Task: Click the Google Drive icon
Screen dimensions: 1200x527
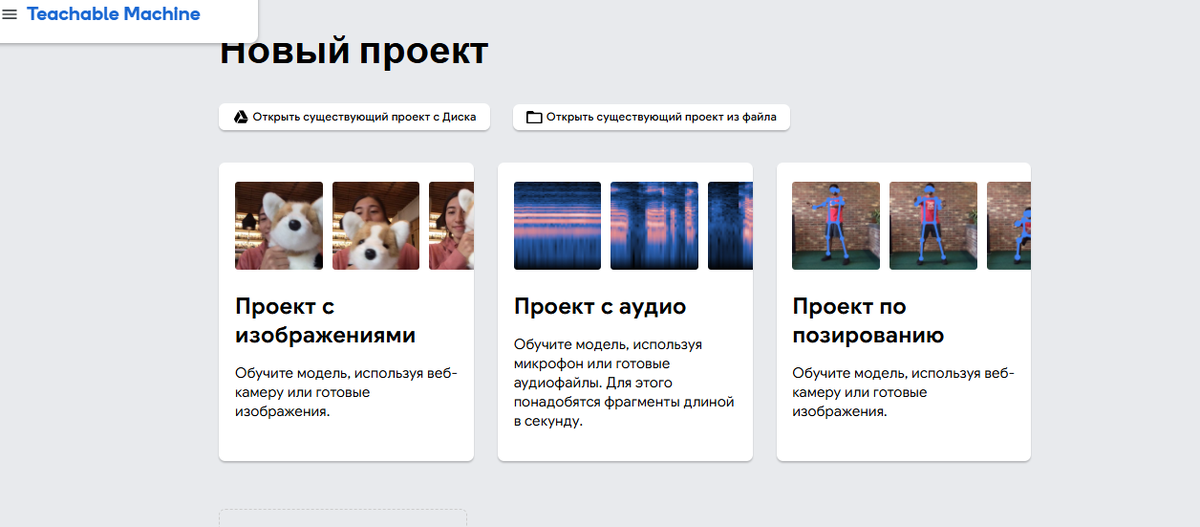Action: [241, 117]
